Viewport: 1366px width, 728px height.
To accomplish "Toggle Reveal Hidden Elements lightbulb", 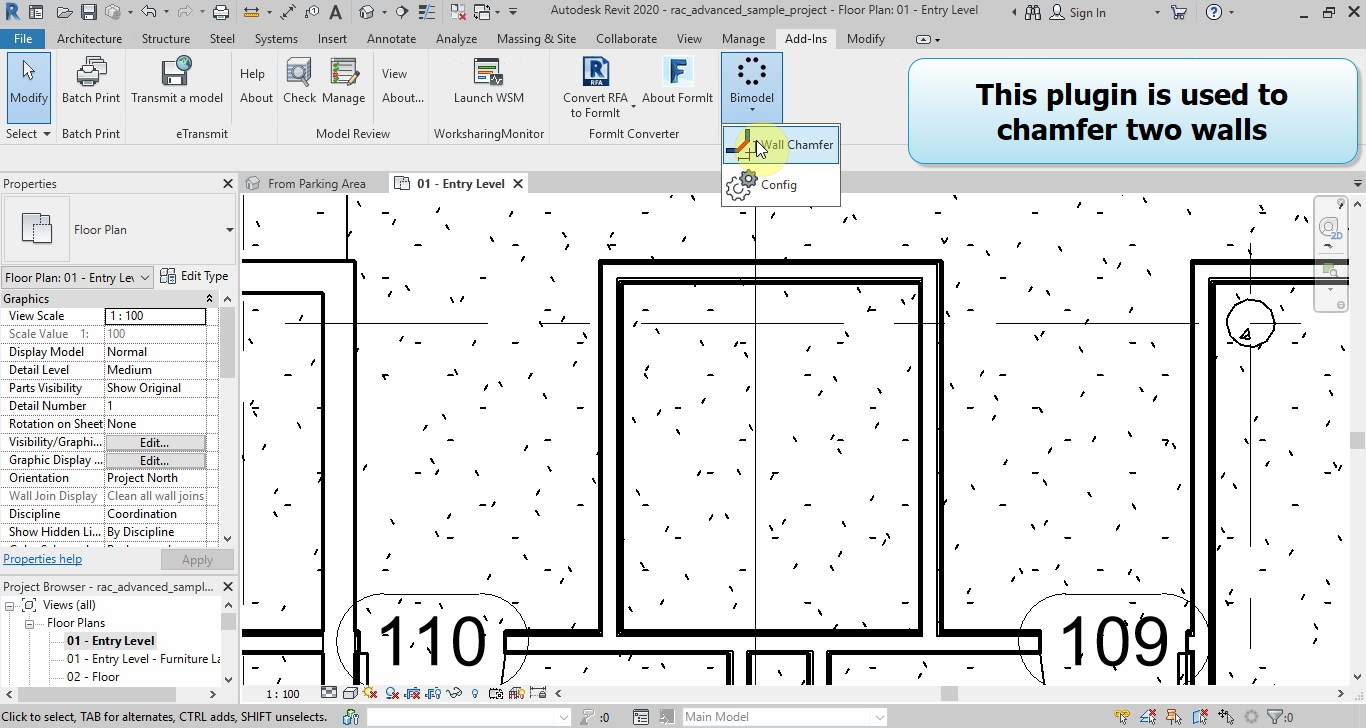I will (x=475, y=693).
